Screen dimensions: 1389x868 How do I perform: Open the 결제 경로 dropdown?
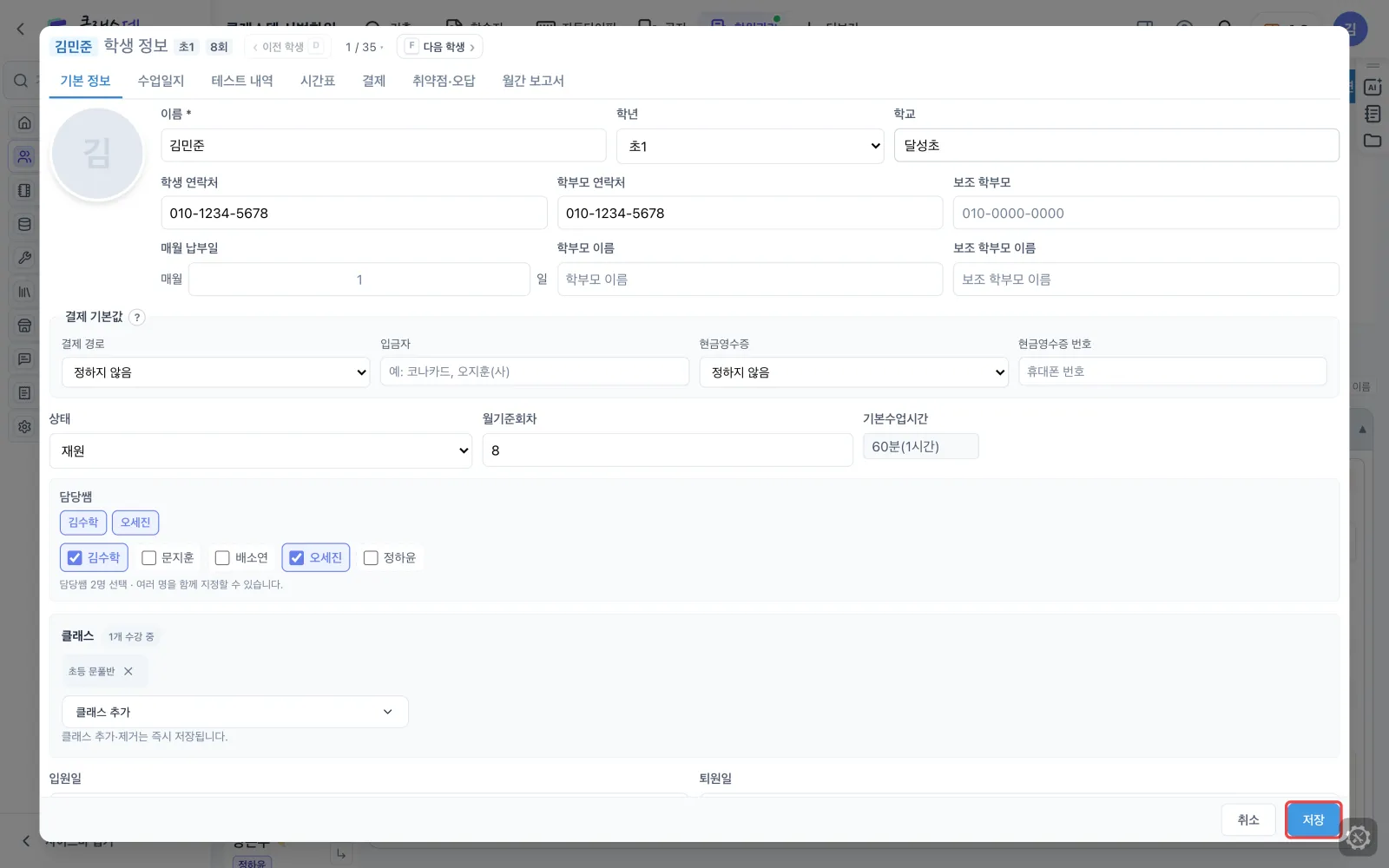click(215, 372)
